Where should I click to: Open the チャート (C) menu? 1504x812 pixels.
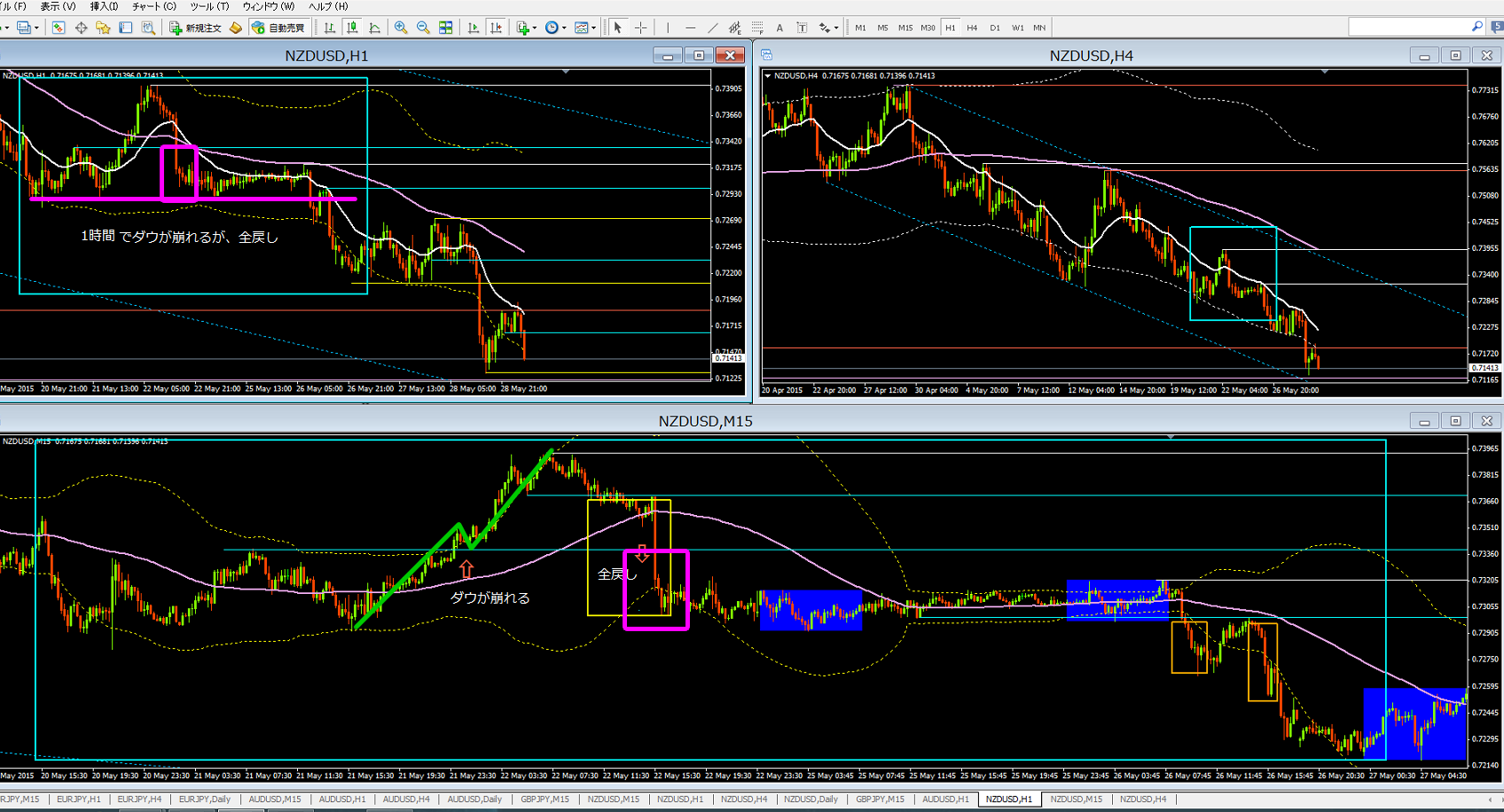point(153,6)
